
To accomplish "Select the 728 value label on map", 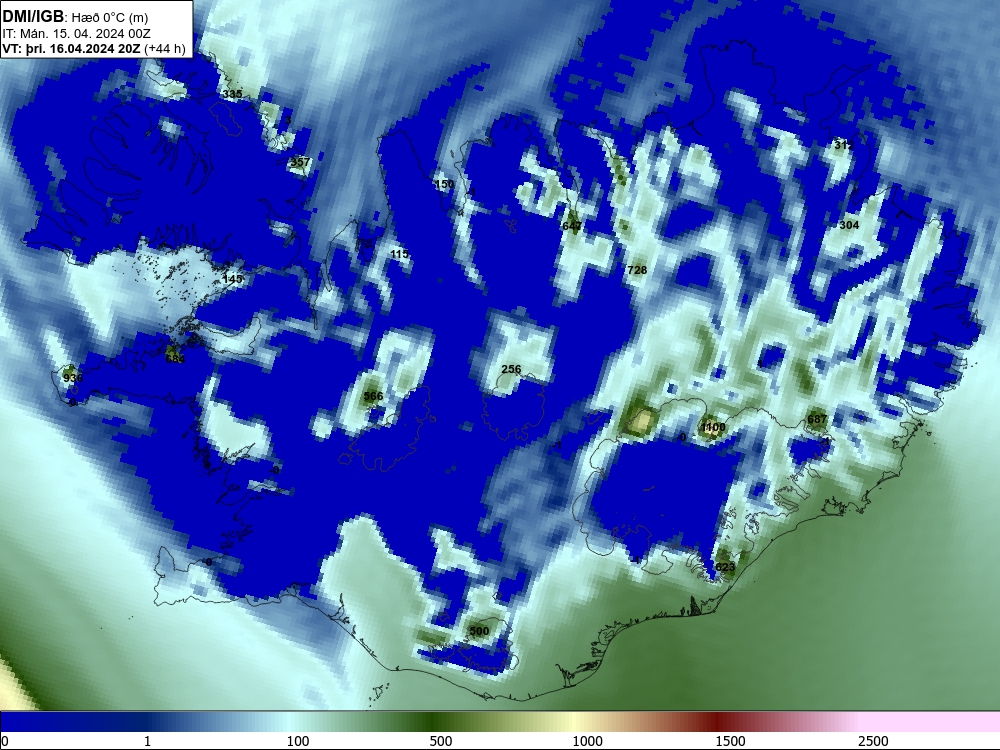I will [x=637, y=270].
